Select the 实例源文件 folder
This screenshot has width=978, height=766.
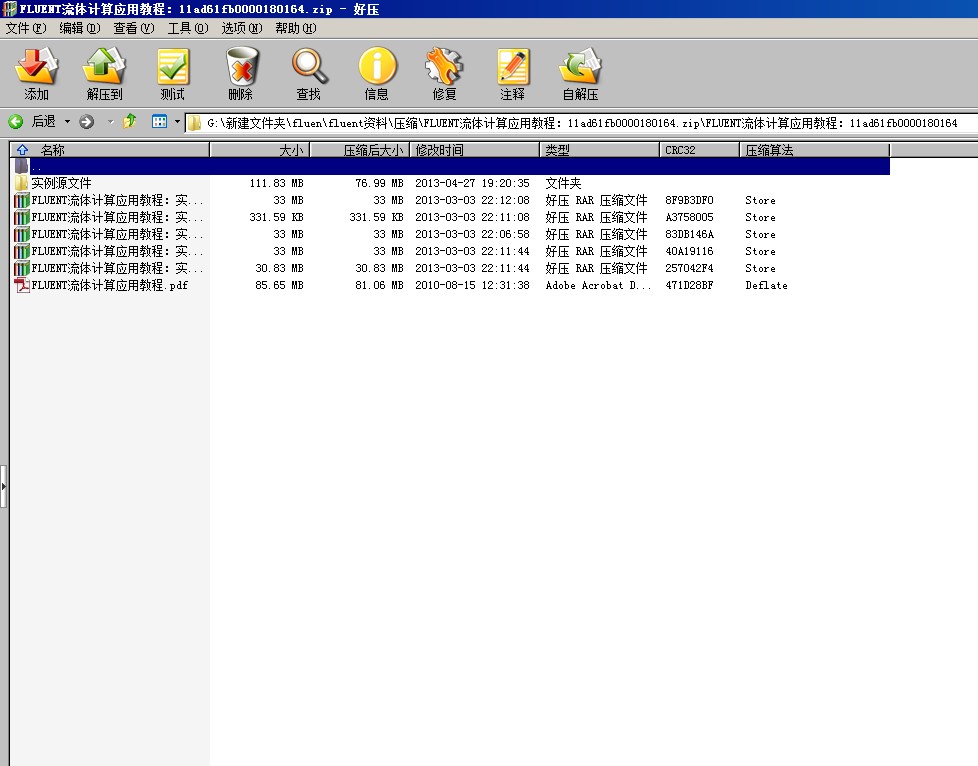pos(61,184)
